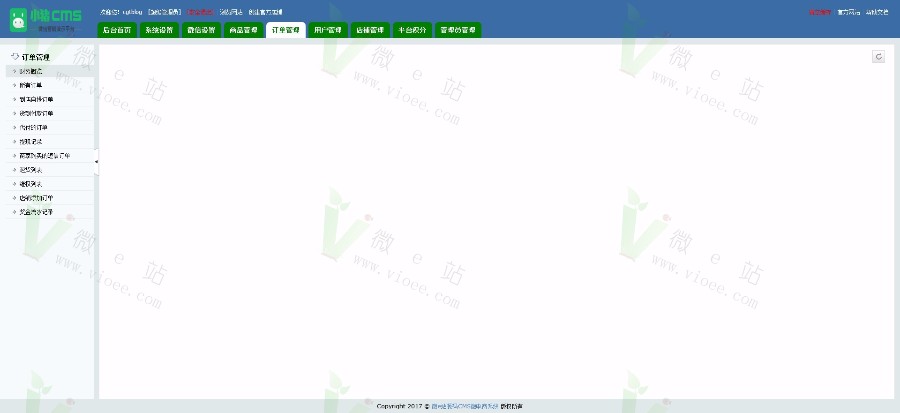Switch to the 系统设置 tab
Screen dimensions: 900x413
click(x=159, y=30)
